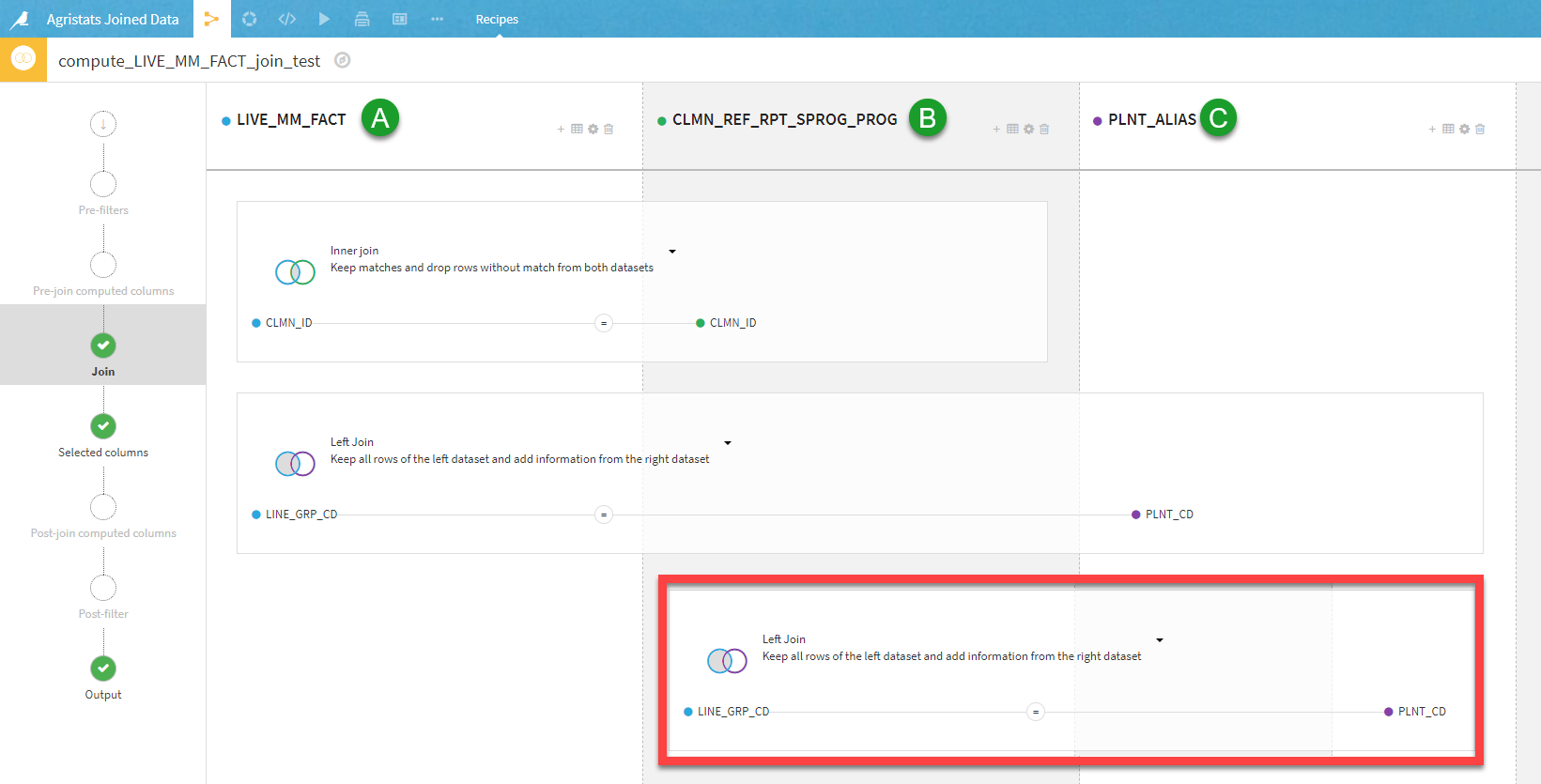Click equals operator in middle LINE_GRP_CD join
Viewport: 1541px width, 784px height.
point(604,515)
